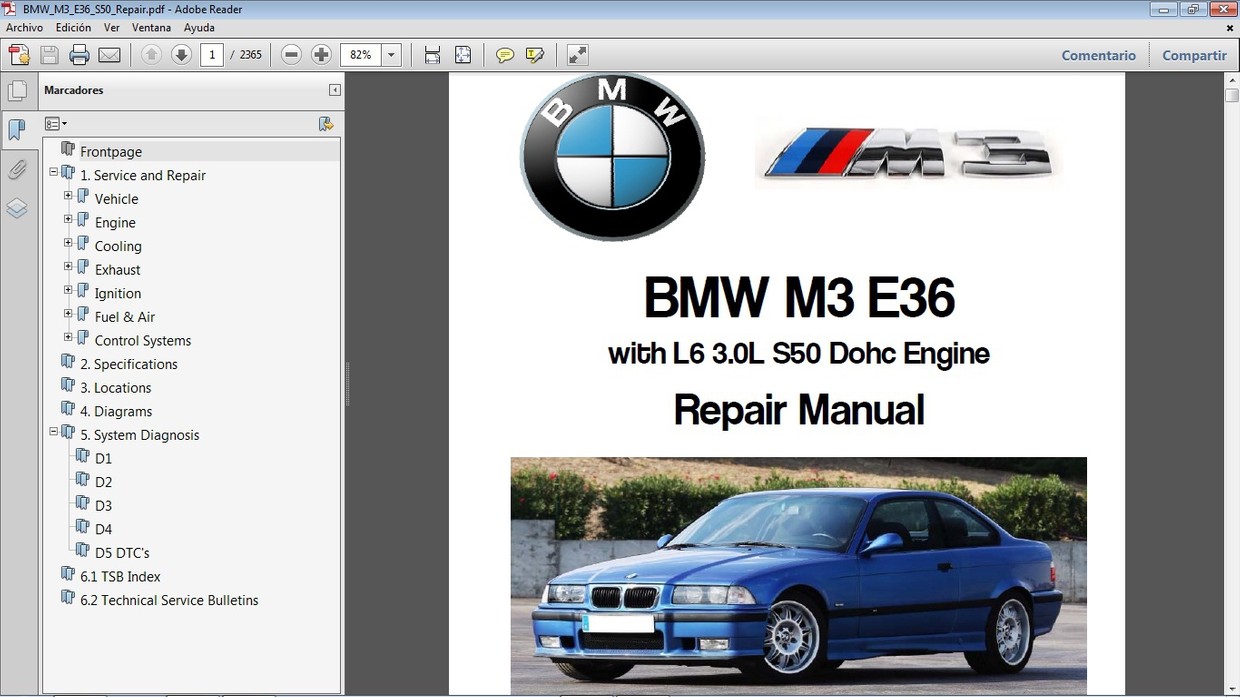Open the D5 DTC's bookmark

122,553
